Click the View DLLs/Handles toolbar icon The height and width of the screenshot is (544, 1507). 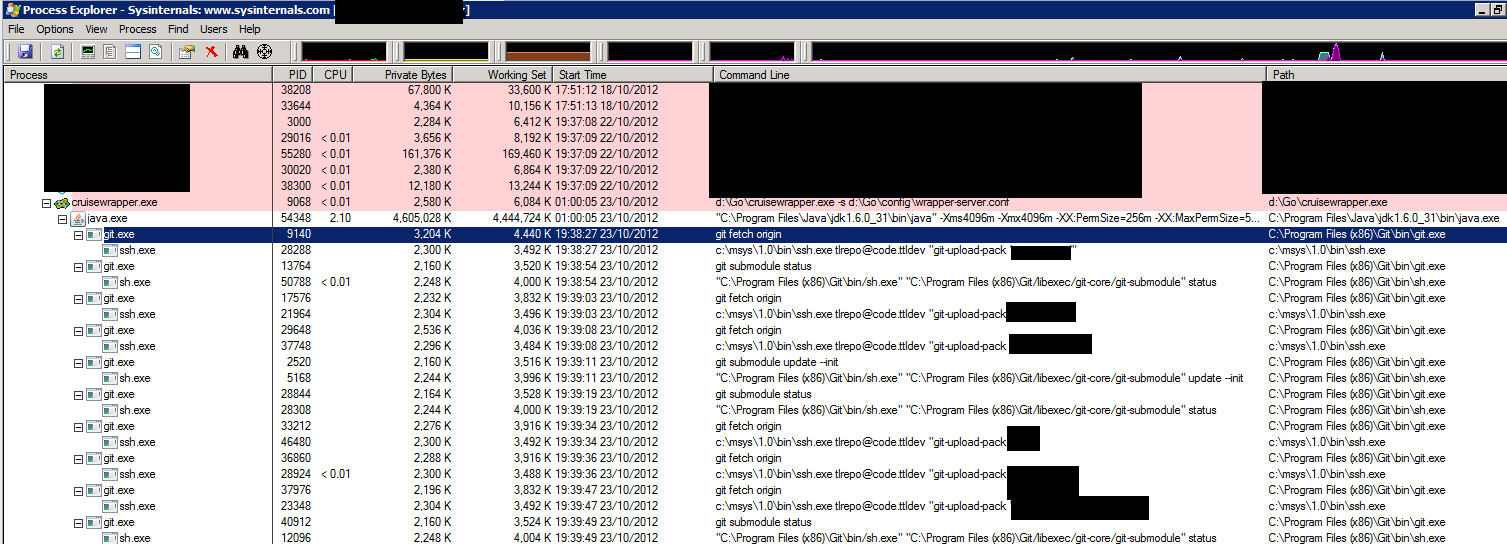click(155, 51)
